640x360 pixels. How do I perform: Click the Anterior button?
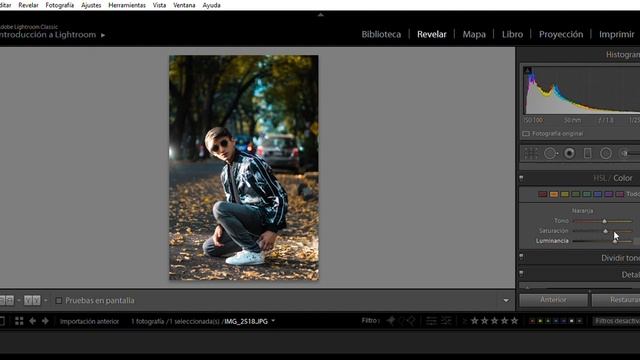553,300
